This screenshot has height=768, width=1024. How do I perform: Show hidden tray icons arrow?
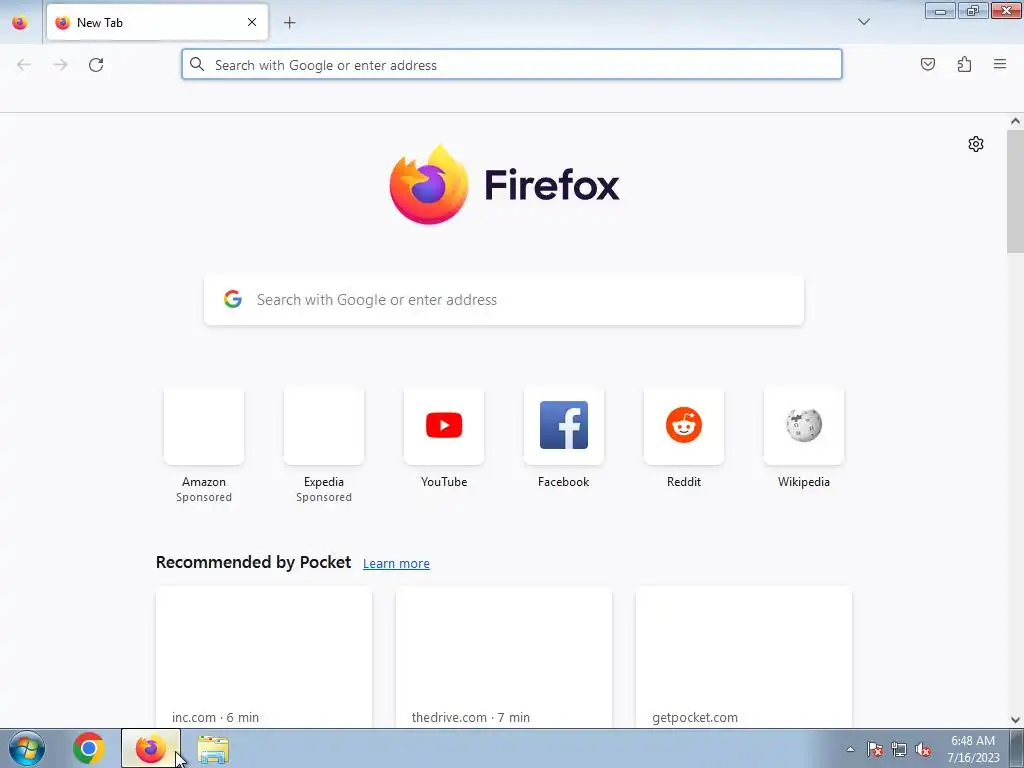[850, 749]
